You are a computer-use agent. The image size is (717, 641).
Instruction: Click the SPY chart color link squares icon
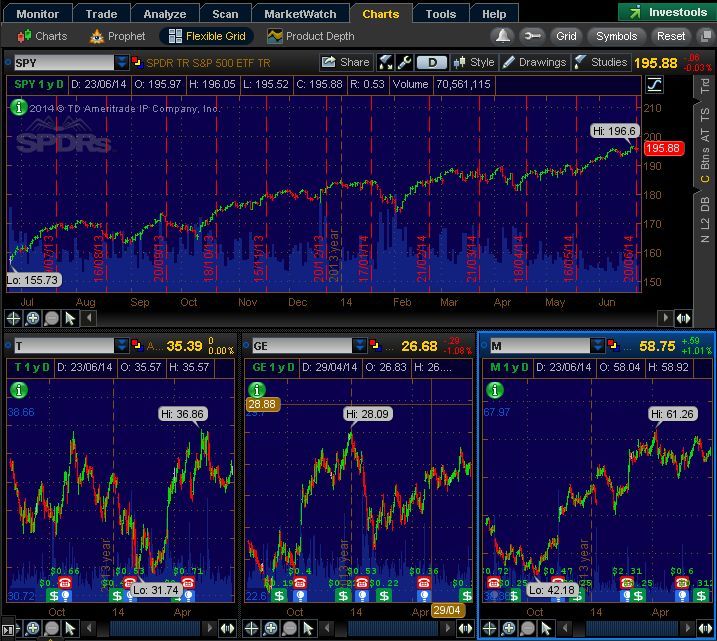point(137,62)
